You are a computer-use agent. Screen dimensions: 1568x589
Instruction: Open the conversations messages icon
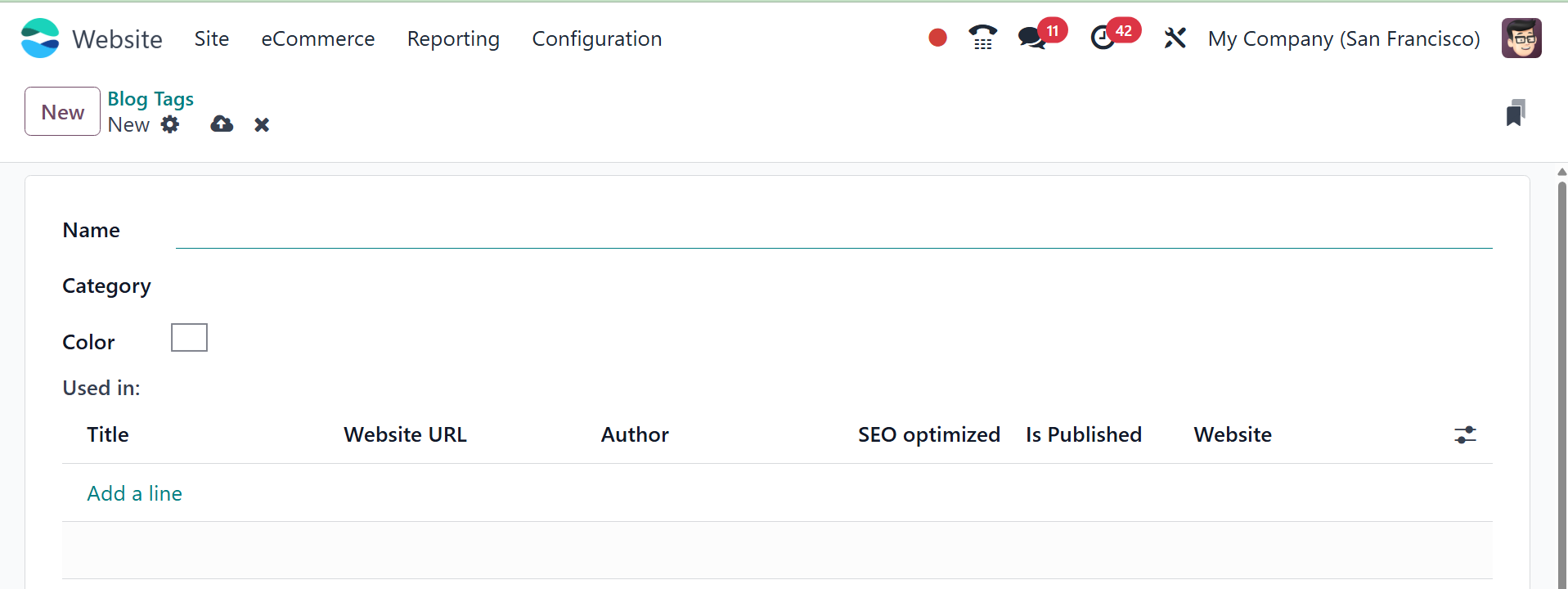coord(1031,38)
